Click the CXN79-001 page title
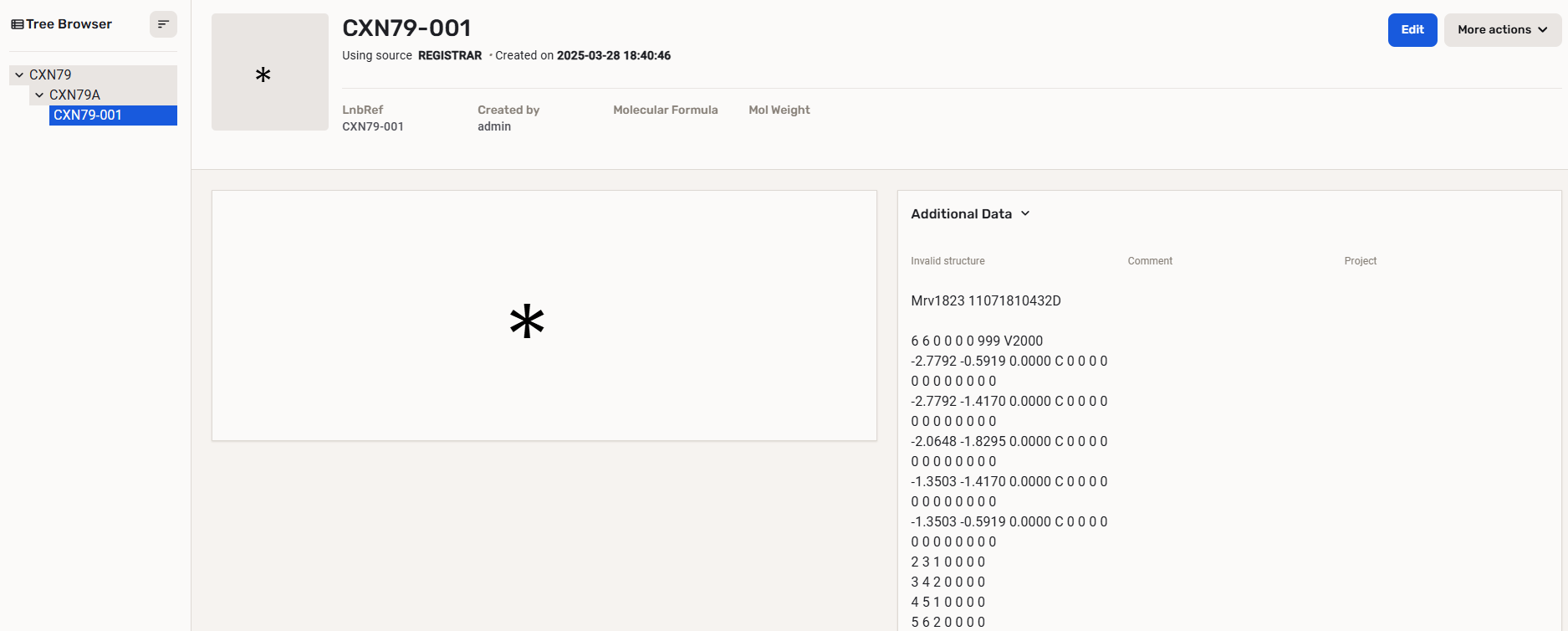 coord(406,28)
